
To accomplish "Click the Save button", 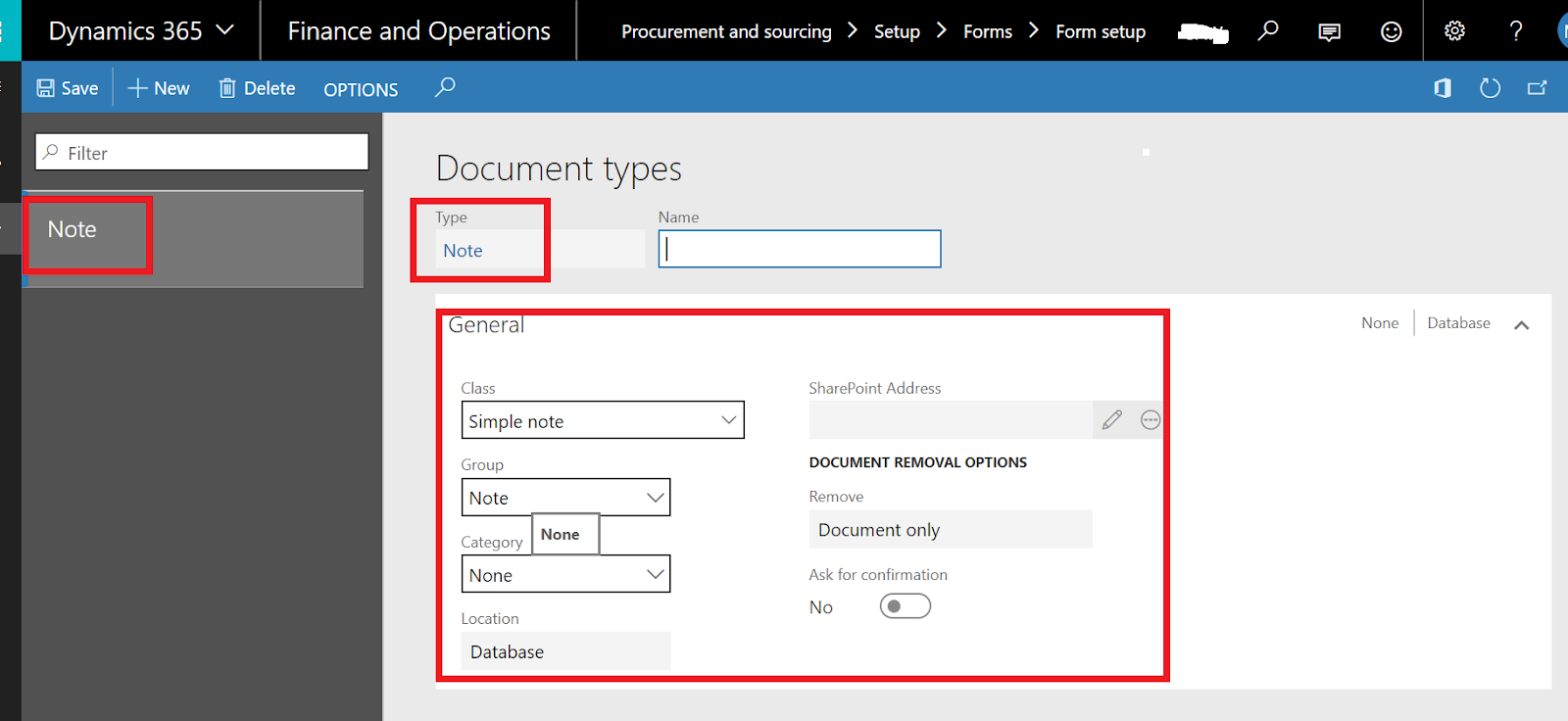I will [x=68, y=88].
